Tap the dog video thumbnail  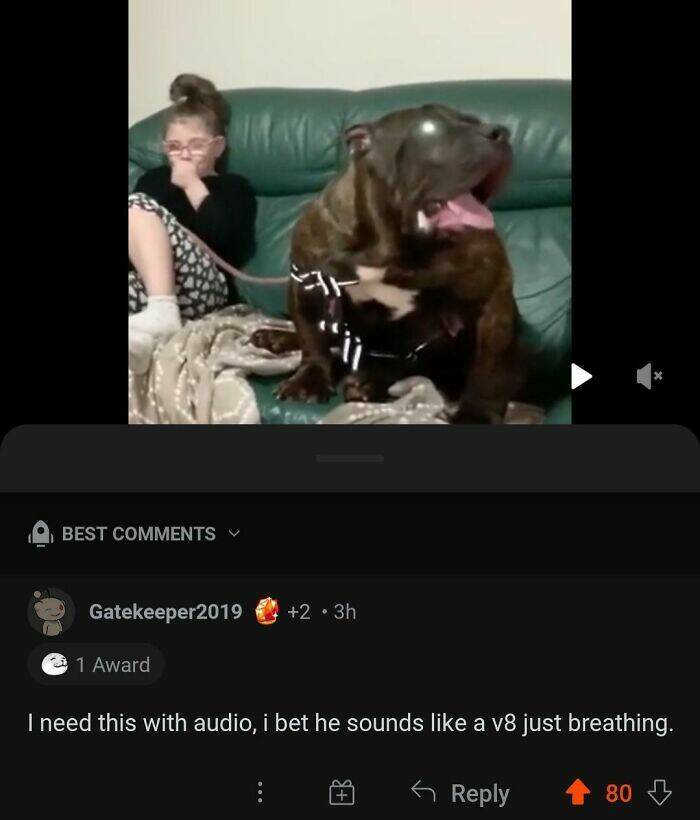350,212
